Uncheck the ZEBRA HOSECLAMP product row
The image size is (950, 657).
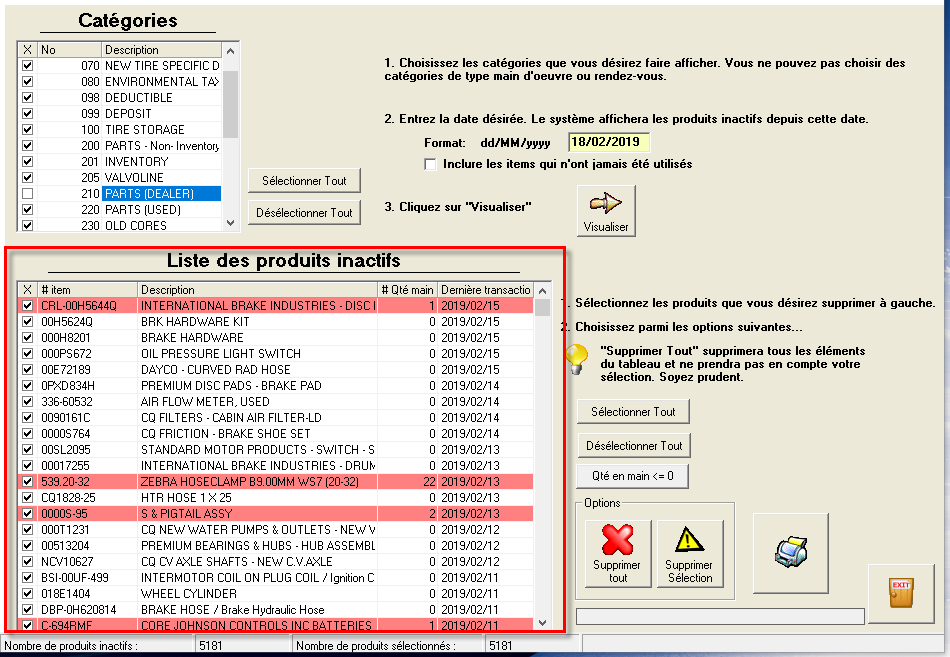27,482
